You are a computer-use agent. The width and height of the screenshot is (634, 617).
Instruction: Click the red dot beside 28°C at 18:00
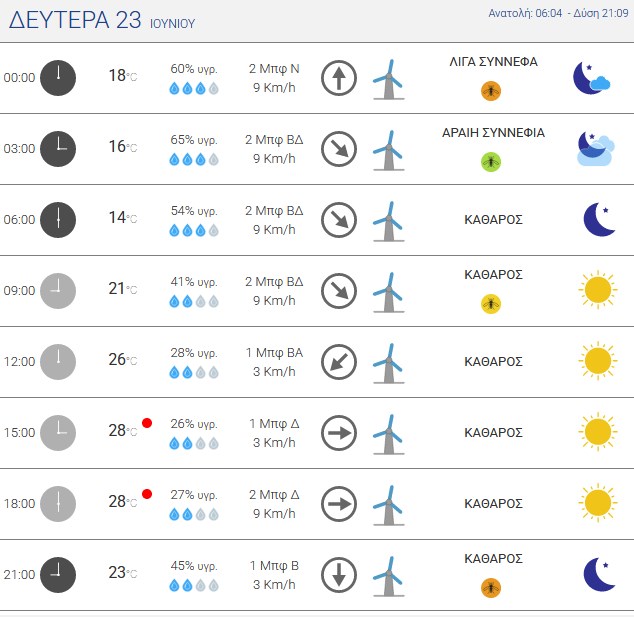pyautogui.click(x=147, y=494)
